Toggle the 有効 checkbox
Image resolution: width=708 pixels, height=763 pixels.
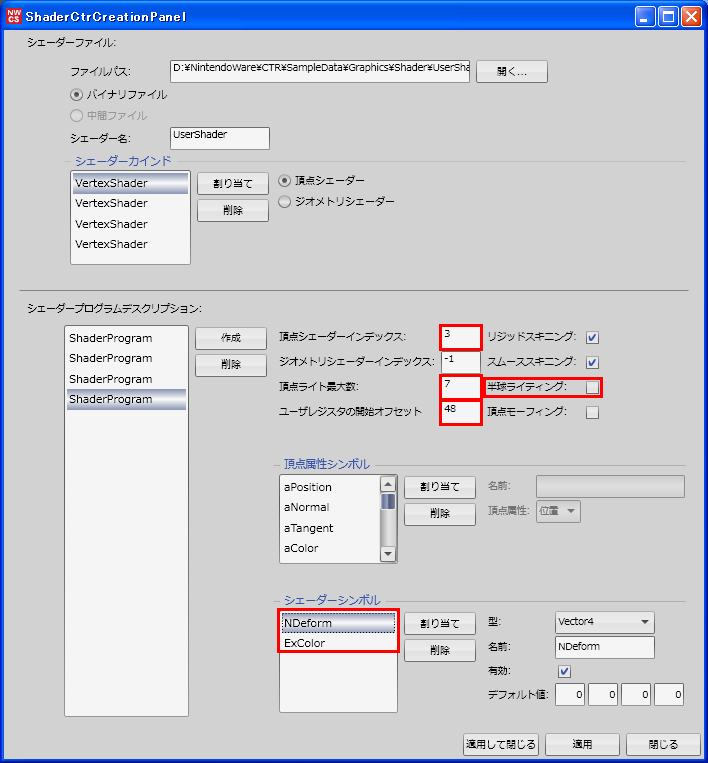click(564, 671)
